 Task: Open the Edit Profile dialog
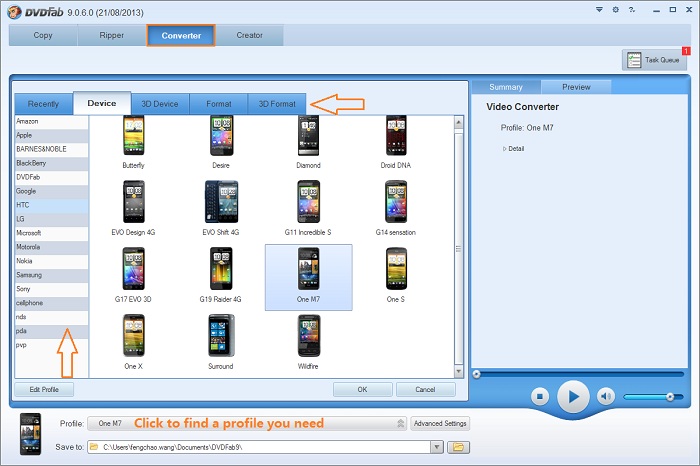coord(44,389)
